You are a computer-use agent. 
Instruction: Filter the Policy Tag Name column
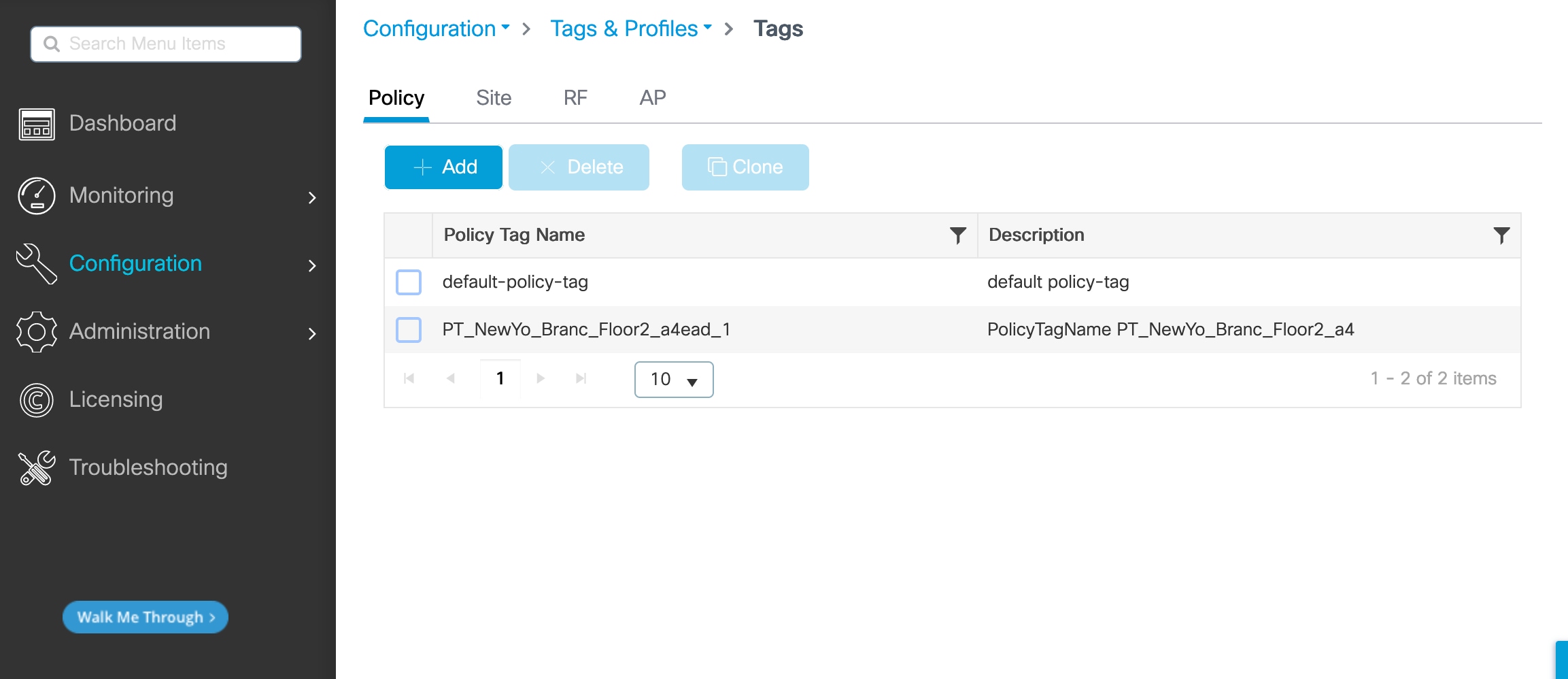pyautogui.click(x=957, y=235)
